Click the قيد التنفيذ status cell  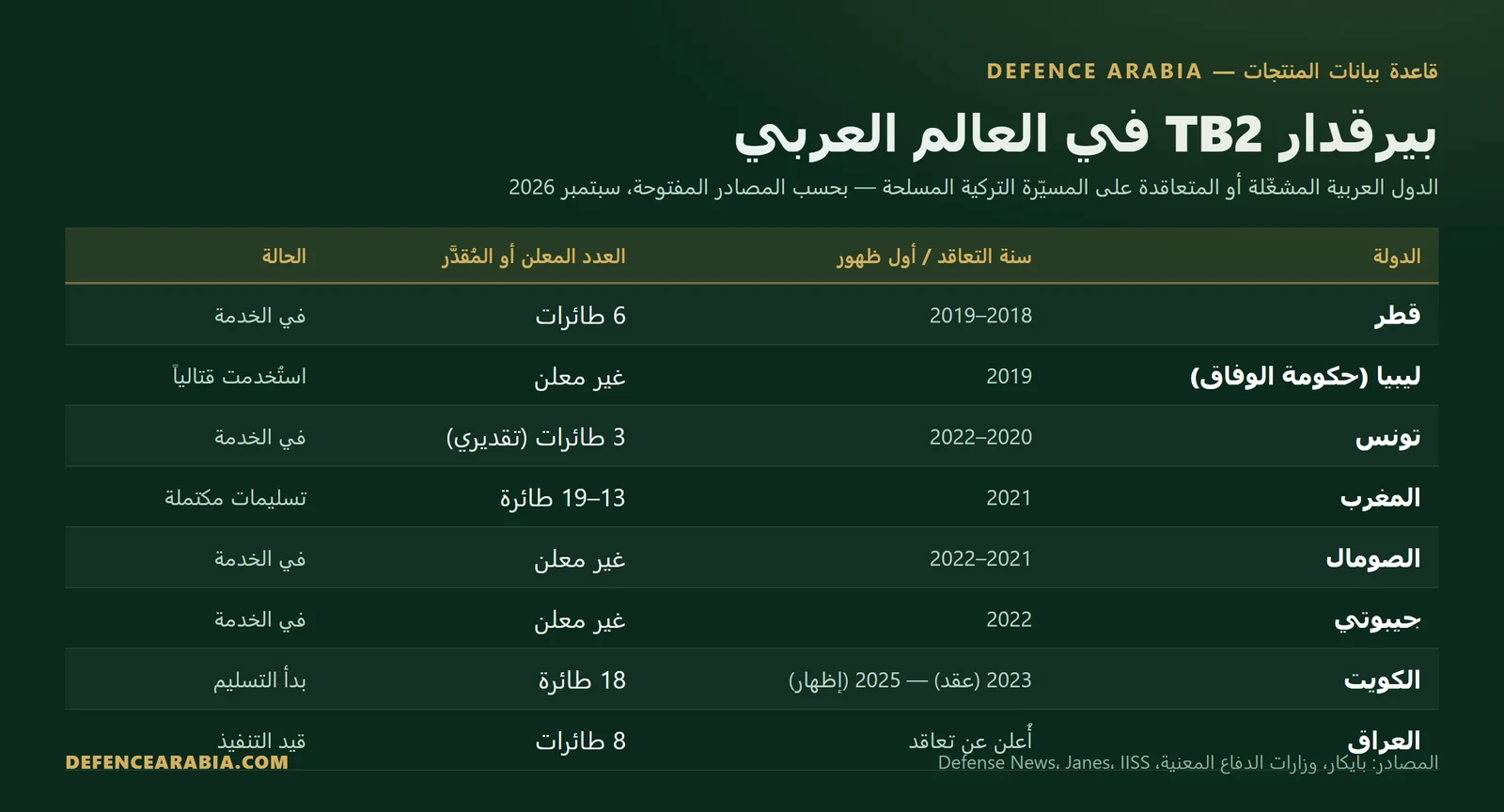coord(261,741)
